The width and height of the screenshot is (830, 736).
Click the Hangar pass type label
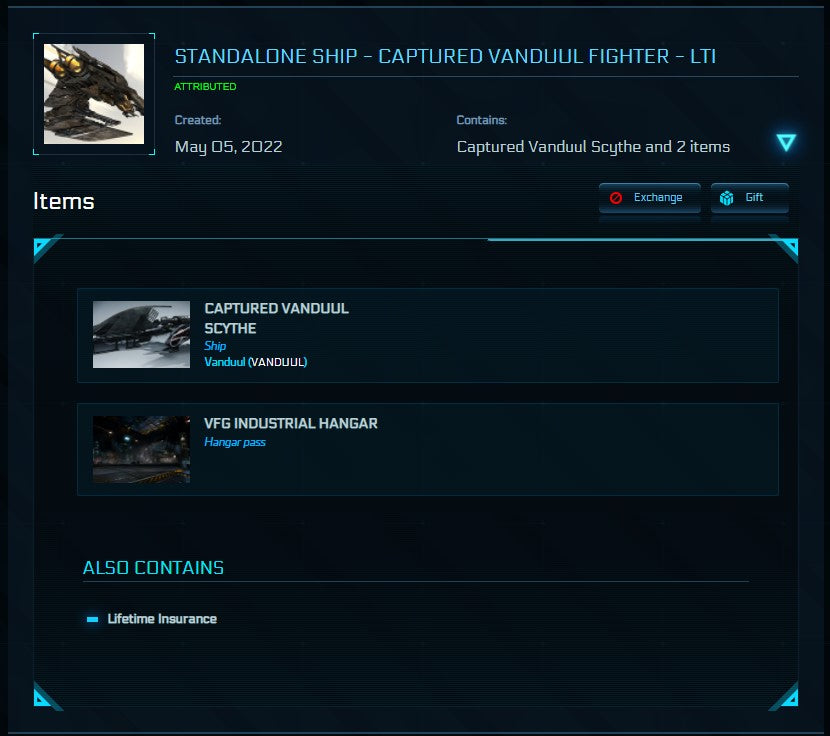[235, 442]
